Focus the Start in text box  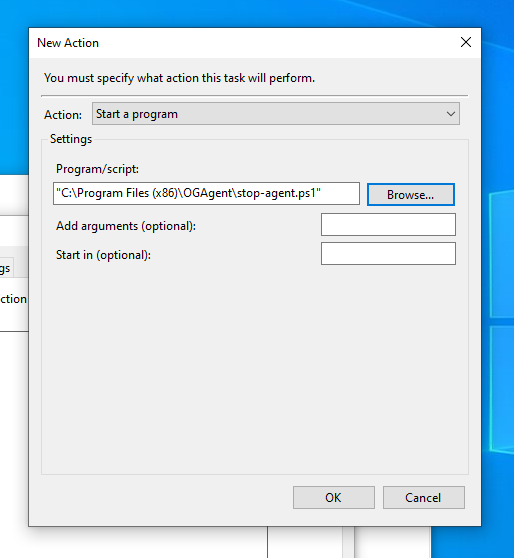click(388, 254)
